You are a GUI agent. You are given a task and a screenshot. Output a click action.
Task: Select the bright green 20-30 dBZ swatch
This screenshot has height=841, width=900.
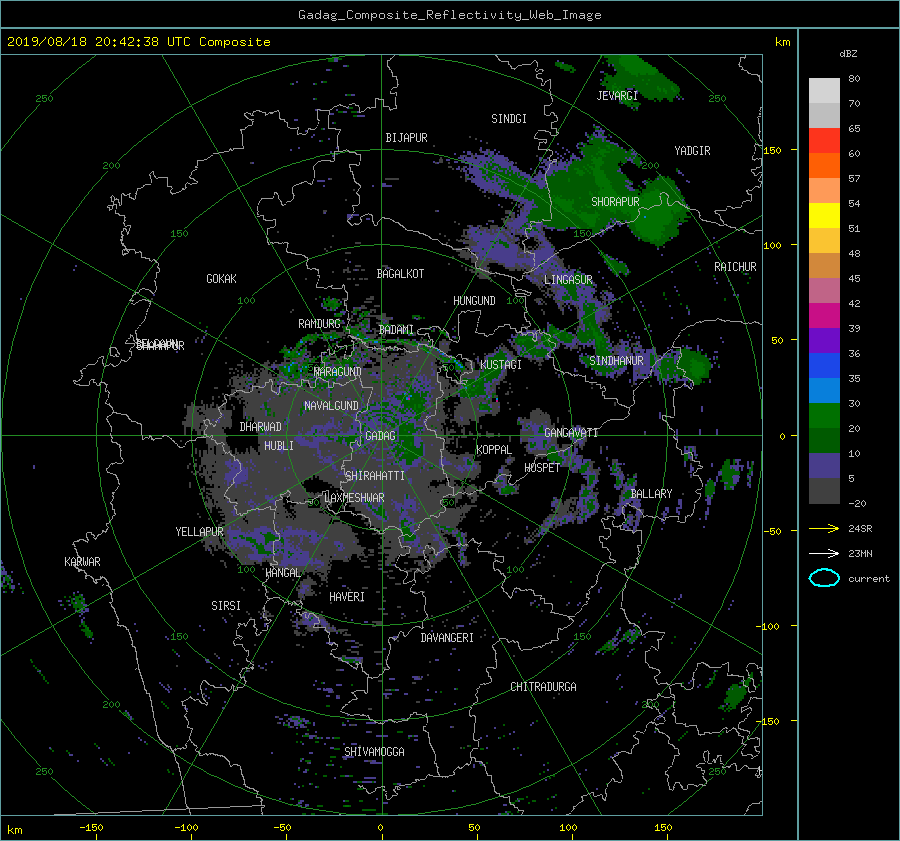click(x=824, y=416)
